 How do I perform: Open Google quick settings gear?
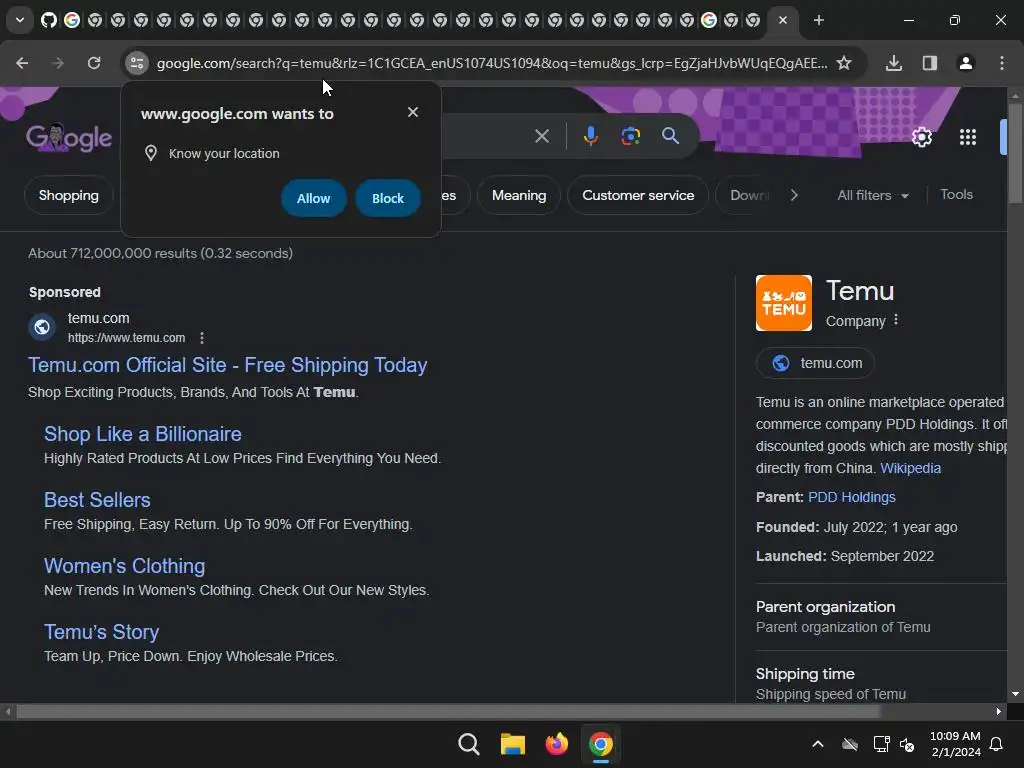point(921,137)
